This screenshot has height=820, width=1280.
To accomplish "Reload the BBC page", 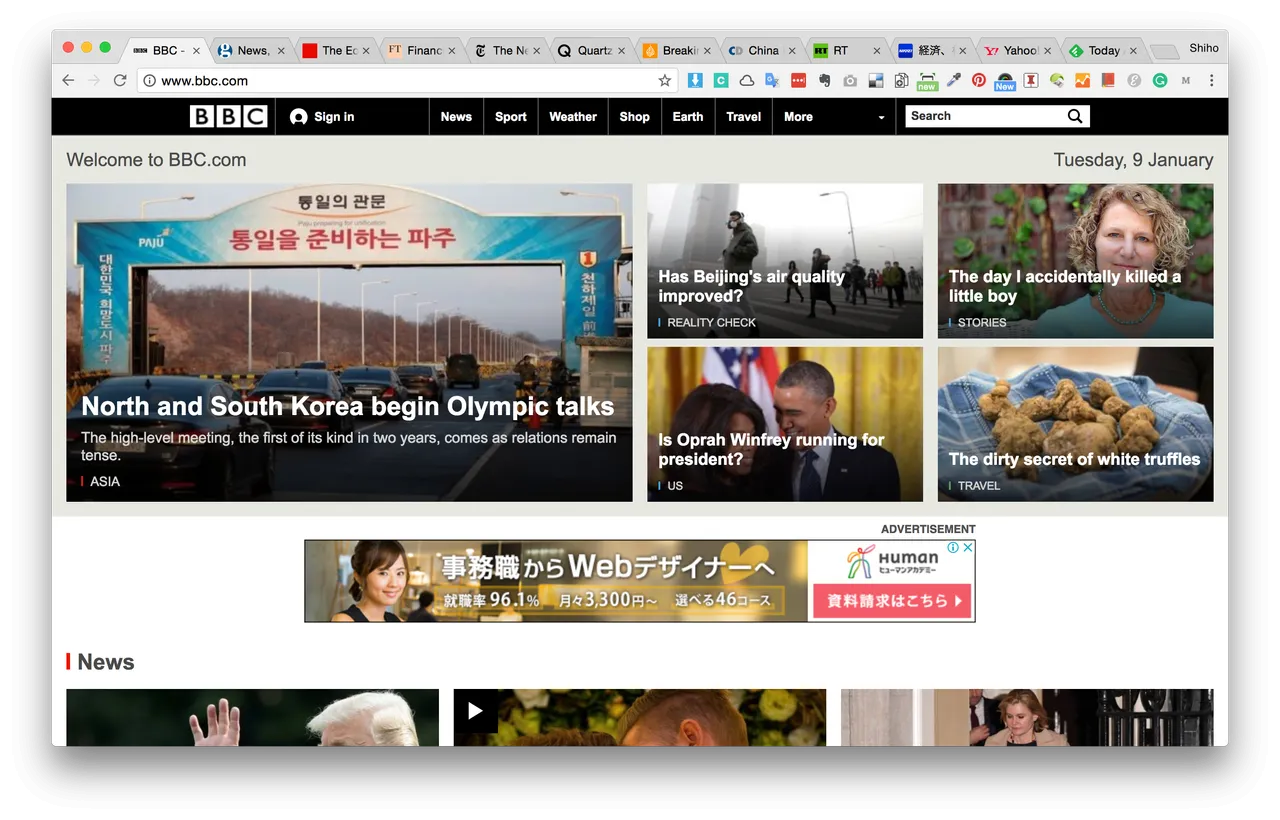I will 120,80.
